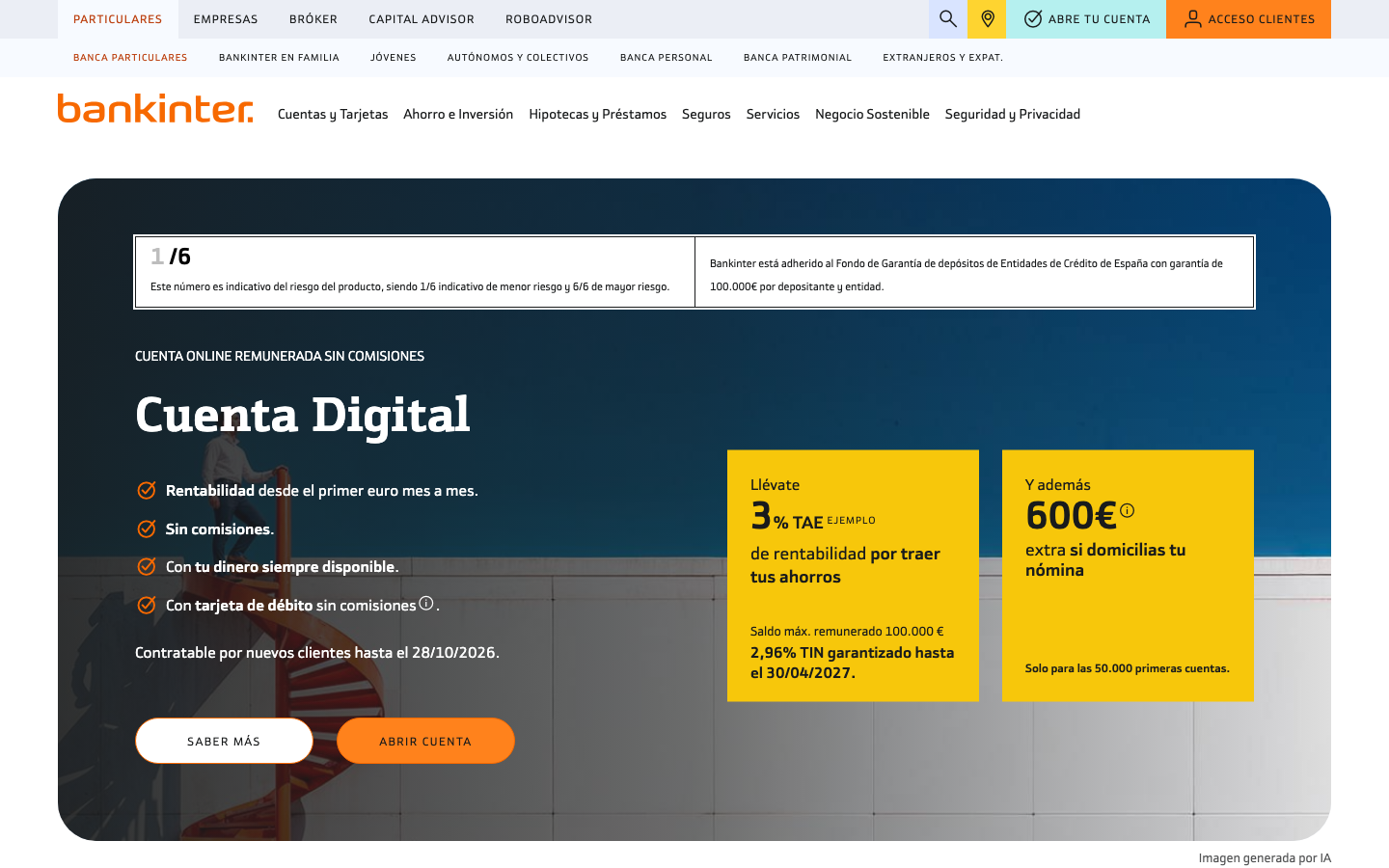
Task: Click the SABER MÁS button
Action: [x=224, y=741]
